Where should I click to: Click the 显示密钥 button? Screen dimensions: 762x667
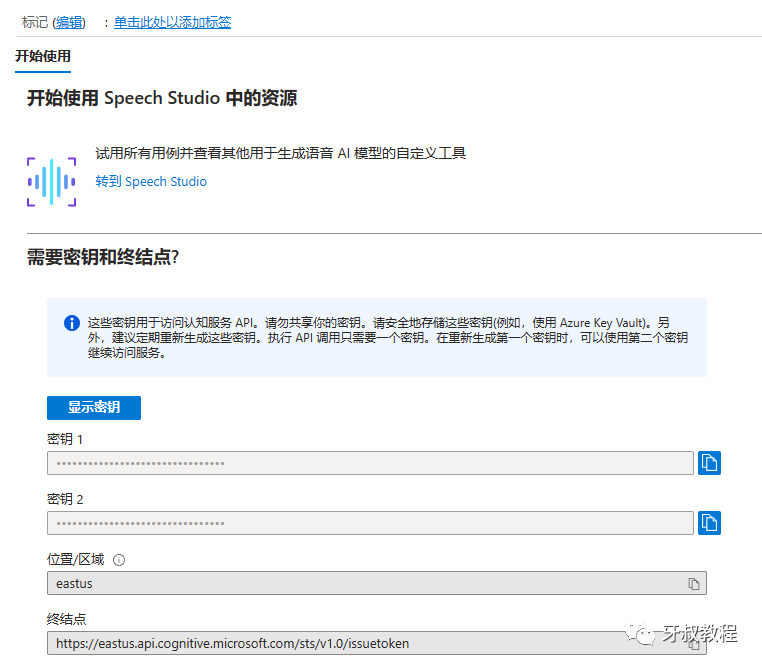(94, 408)
